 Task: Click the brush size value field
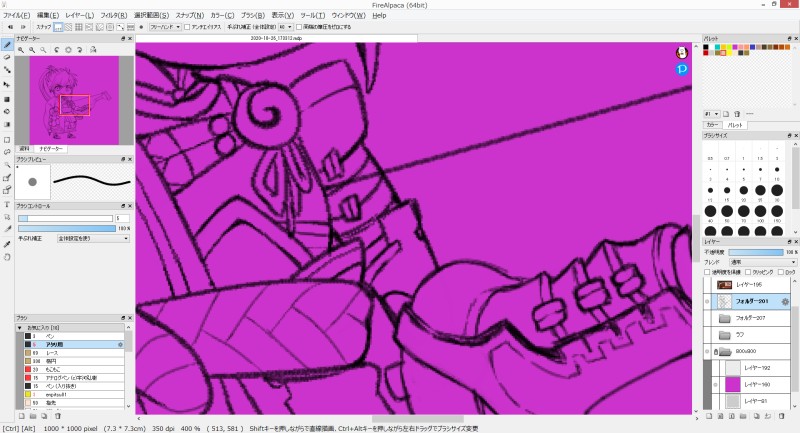tap(122, 218)
